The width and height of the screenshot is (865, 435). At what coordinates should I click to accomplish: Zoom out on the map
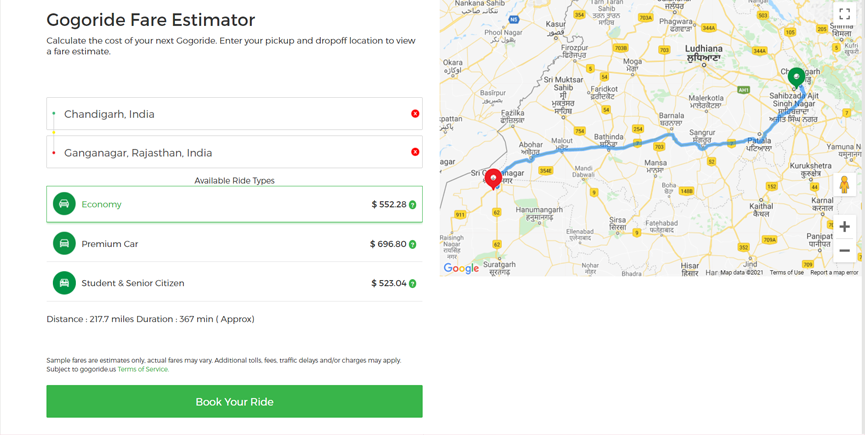(844, 251)
